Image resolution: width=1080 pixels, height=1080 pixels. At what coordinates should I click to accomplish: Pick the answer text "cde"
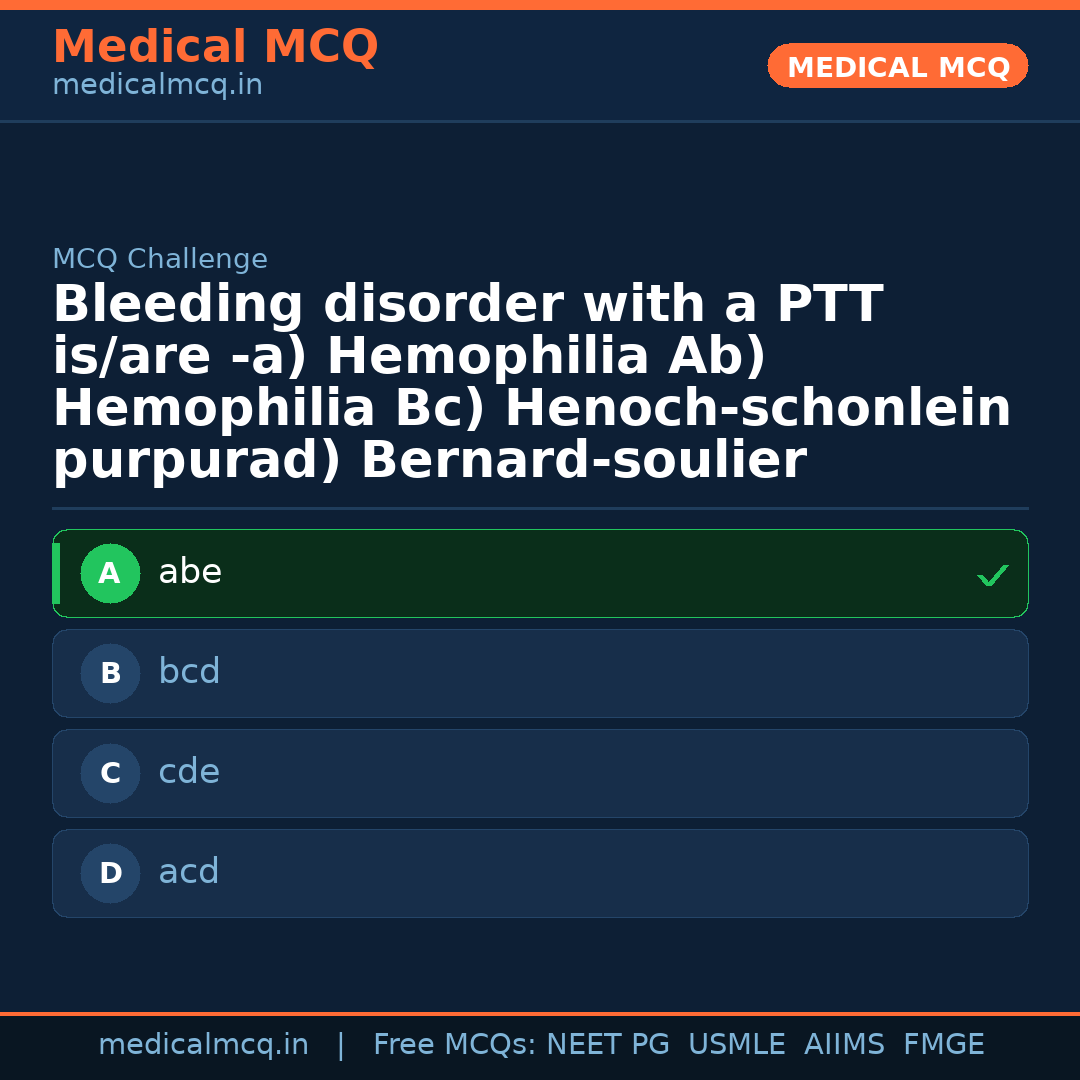tap(189, 772)
